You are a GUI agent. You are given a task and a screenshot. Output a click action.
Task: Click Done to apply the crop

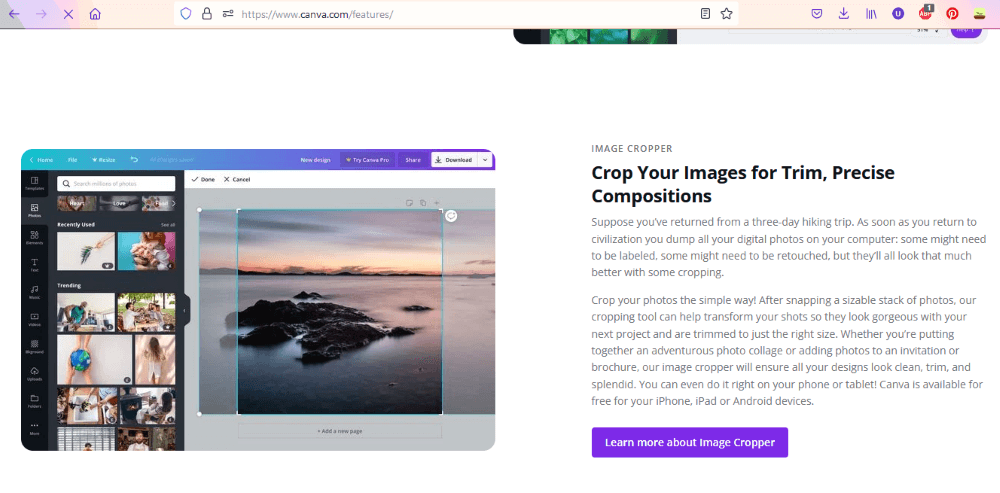tap(203, 180)
